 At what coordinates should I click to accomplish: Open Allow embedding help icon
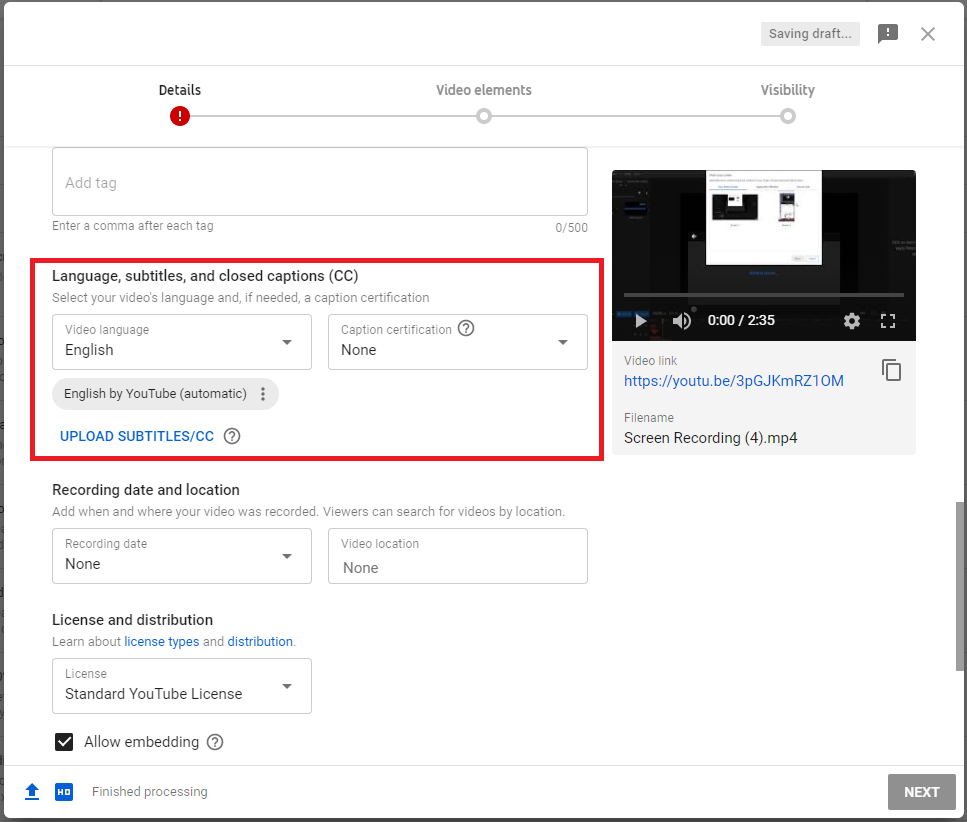click(215, 742)
